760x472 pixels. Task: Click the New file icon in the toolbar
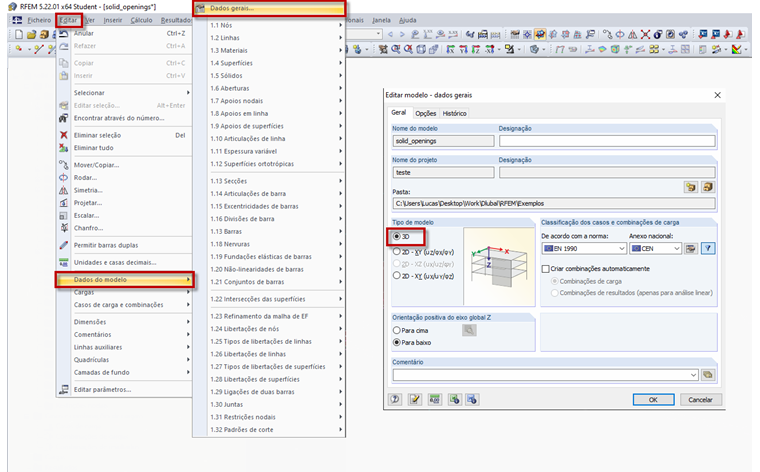click(x=19, y=34)
